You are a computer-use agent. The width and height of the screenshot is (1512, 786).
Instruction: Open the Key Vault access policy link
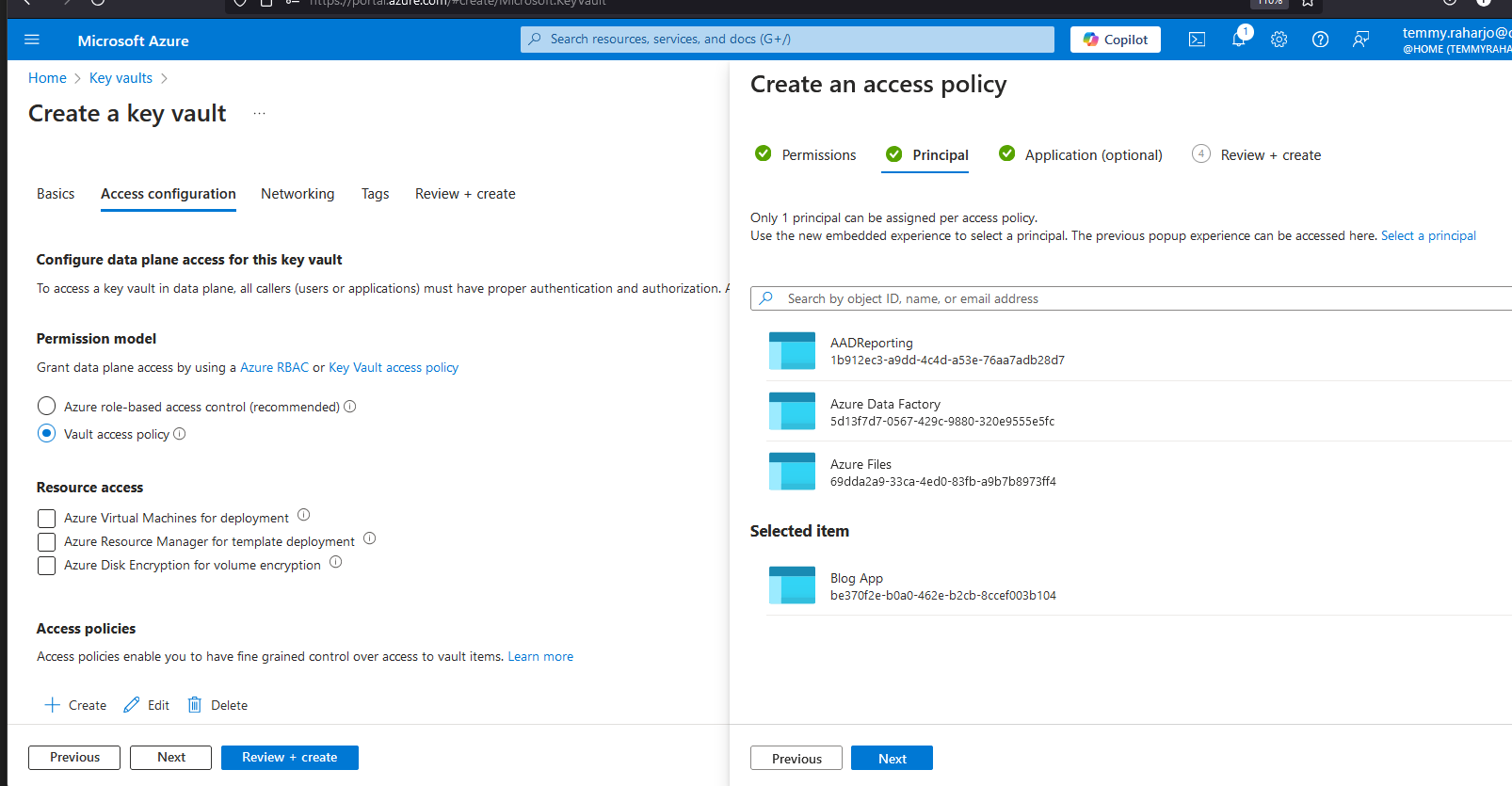[394, 367]
